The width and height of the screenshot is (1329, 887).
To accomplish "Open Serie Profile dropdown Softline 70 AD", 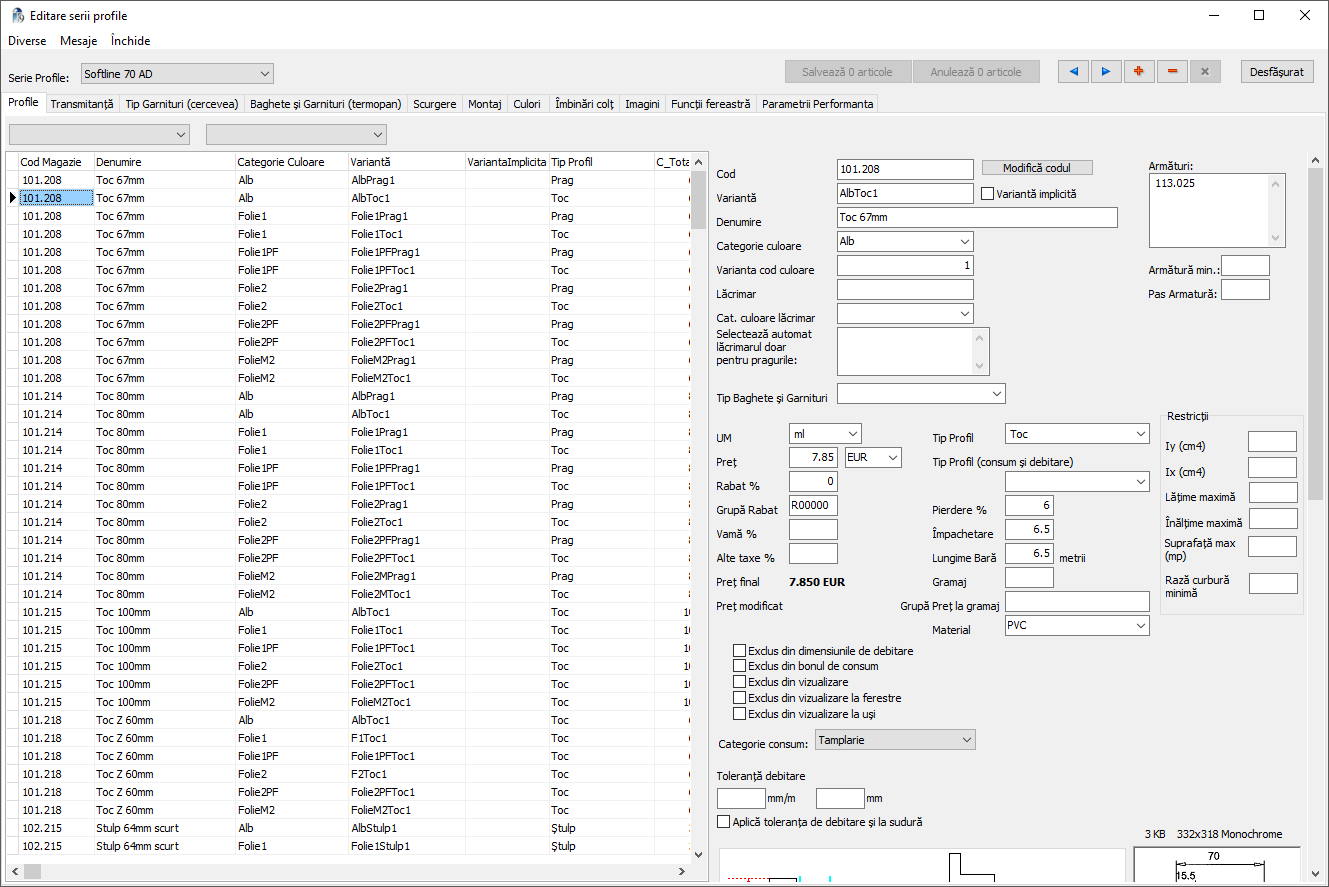I will (176, 73).
